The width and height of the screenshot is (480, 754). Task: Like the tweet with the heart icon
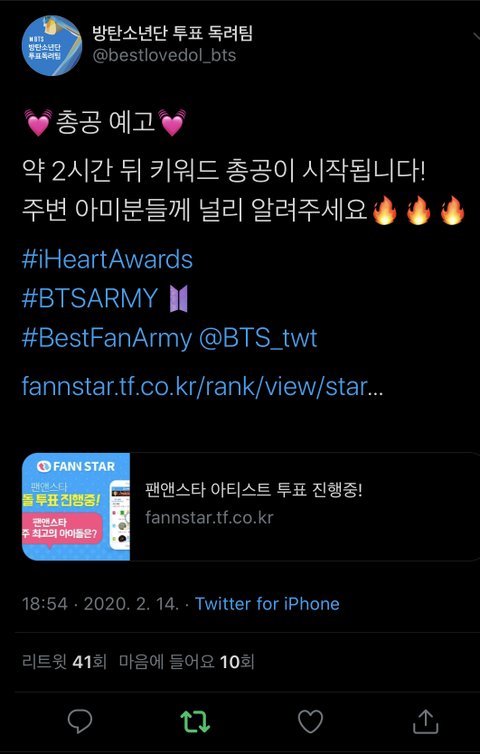pos(310,722)
